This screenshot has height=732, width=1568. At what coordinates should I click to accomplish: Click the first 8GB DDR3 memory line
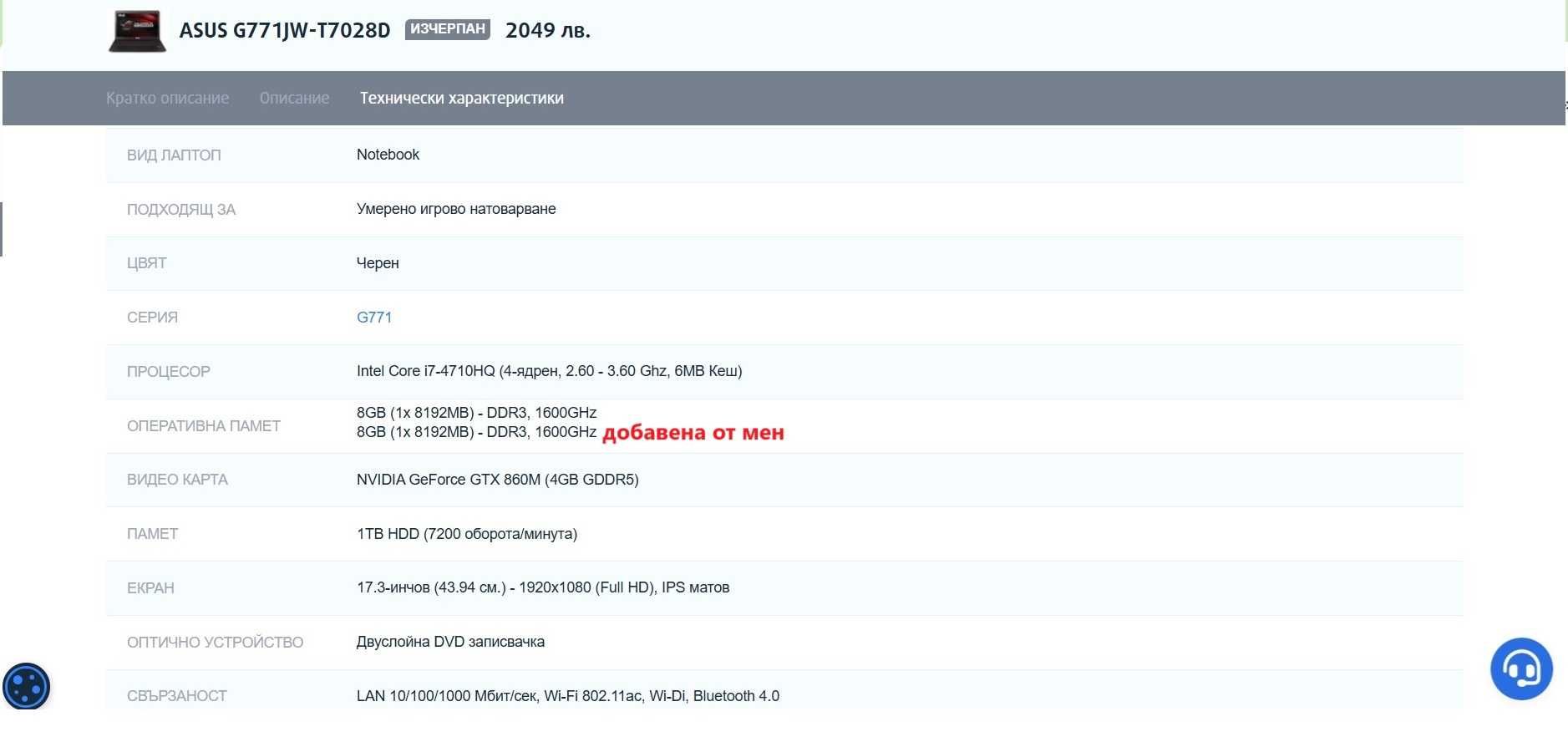[x=476, y=413]
